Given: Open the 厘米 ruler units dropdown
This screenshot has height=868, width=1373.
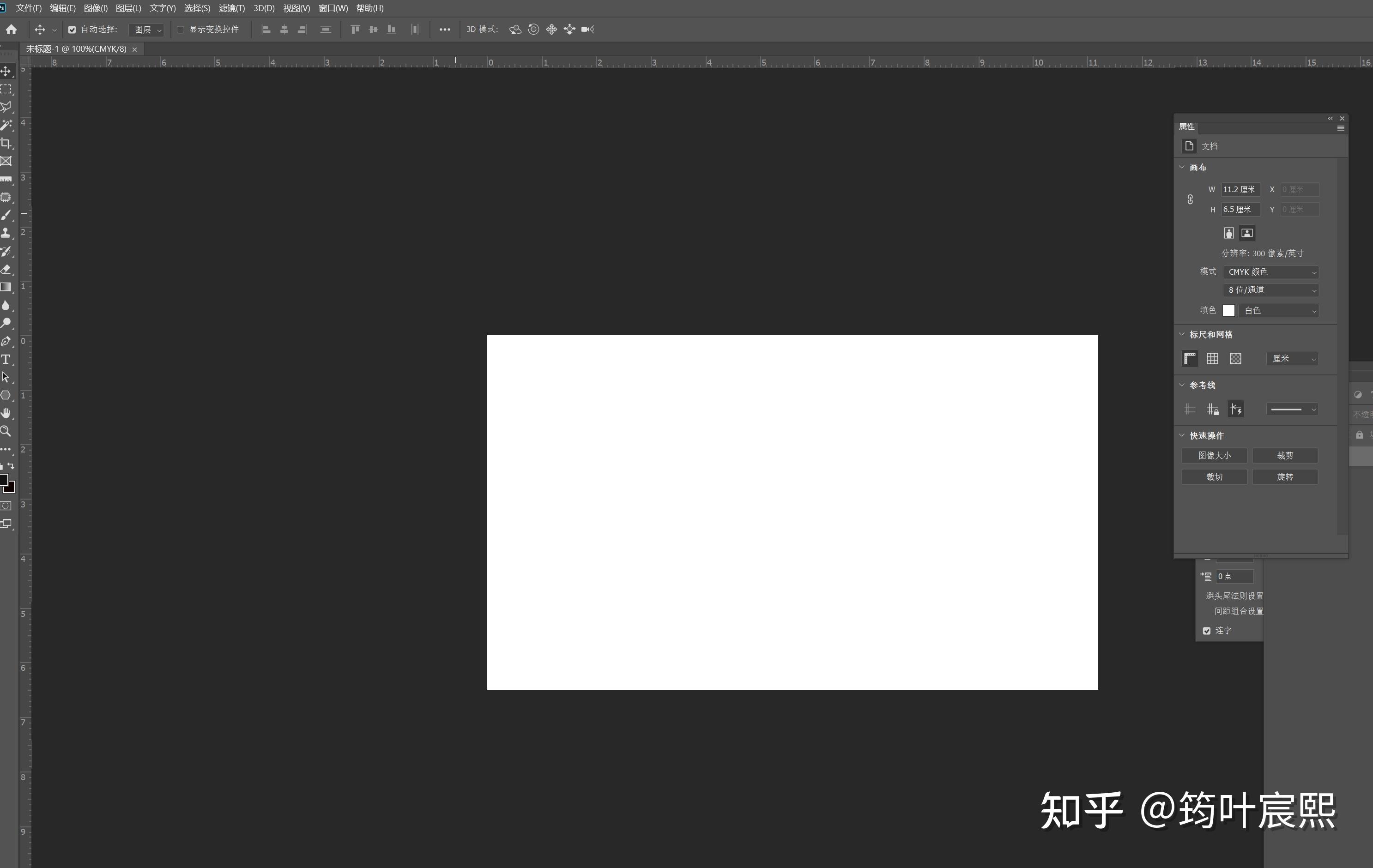Looking at the screenshot, I should pos(1293,358).
